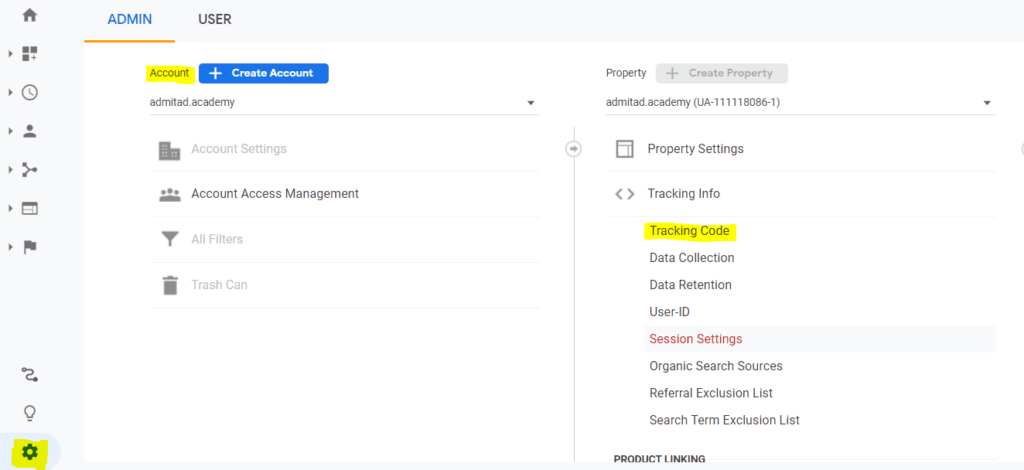Expand the Property dropdown UA-111118086-1
This screenshot has width=1024, height=470.
801,102
